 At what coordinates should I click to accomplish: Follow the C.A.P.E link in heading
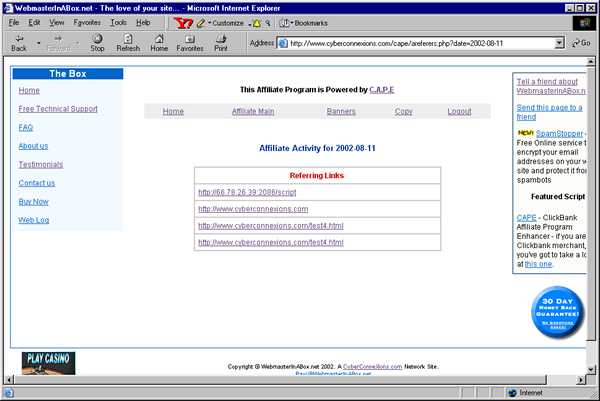[x=382, y=90]
